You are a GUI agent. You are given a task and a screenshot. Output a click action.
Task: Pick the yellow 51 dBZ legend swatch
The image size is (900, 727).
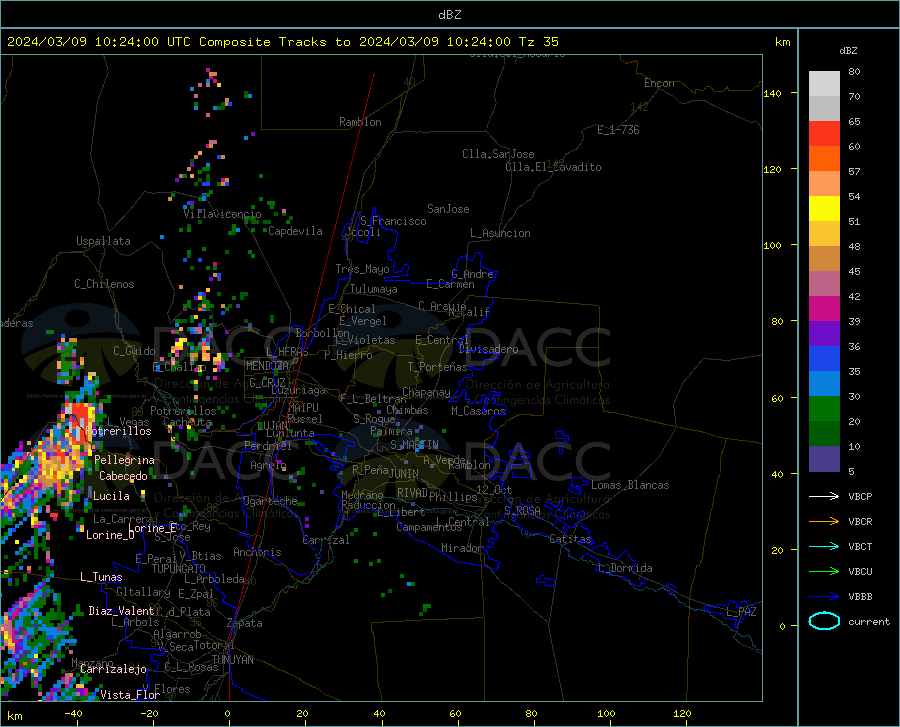click(x=824, y=209)
